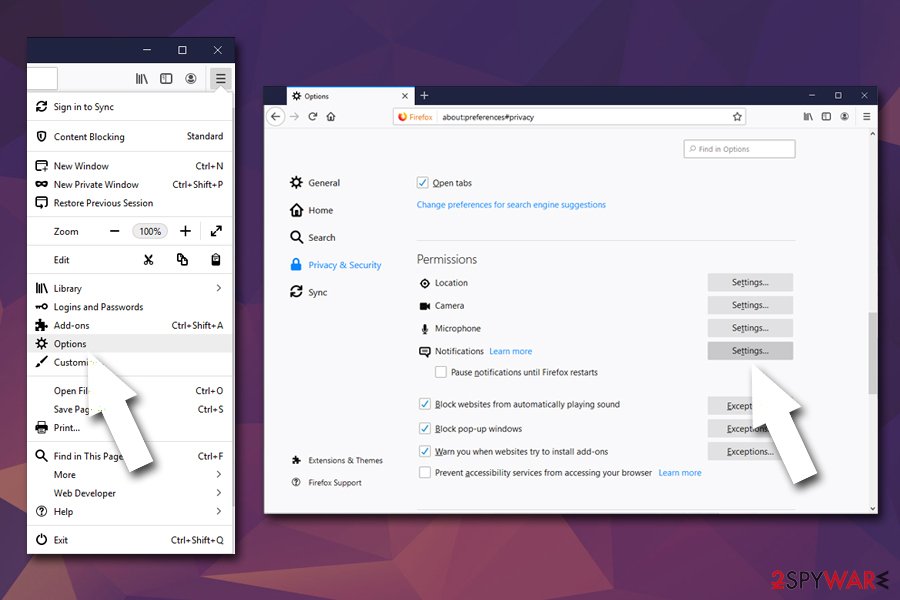Open Firefox Support link

tap(327, 482)
